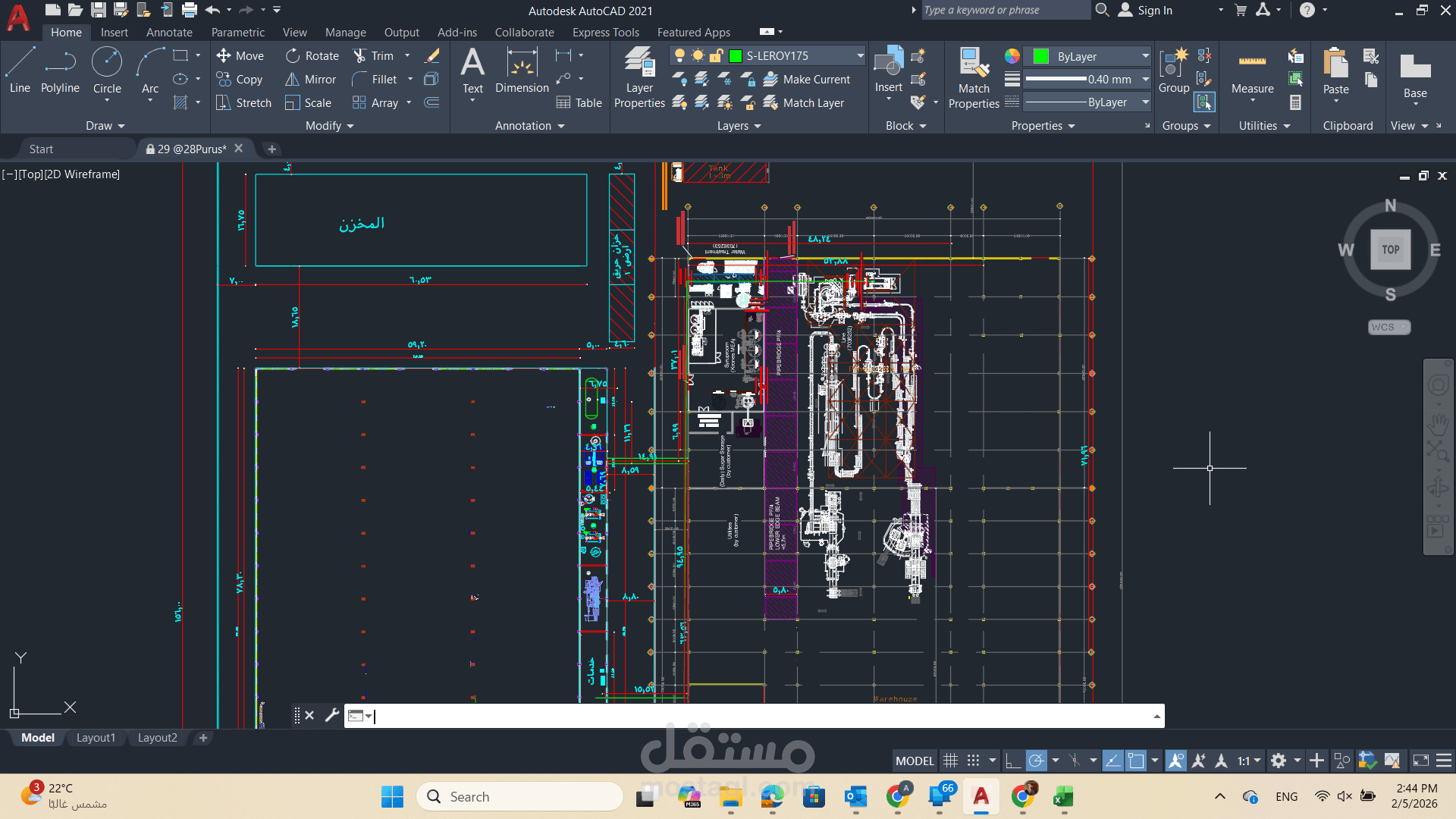This screenshot has height=819, width=1456.
Task: Click the Erase tool icon
Action: (432, 55)
